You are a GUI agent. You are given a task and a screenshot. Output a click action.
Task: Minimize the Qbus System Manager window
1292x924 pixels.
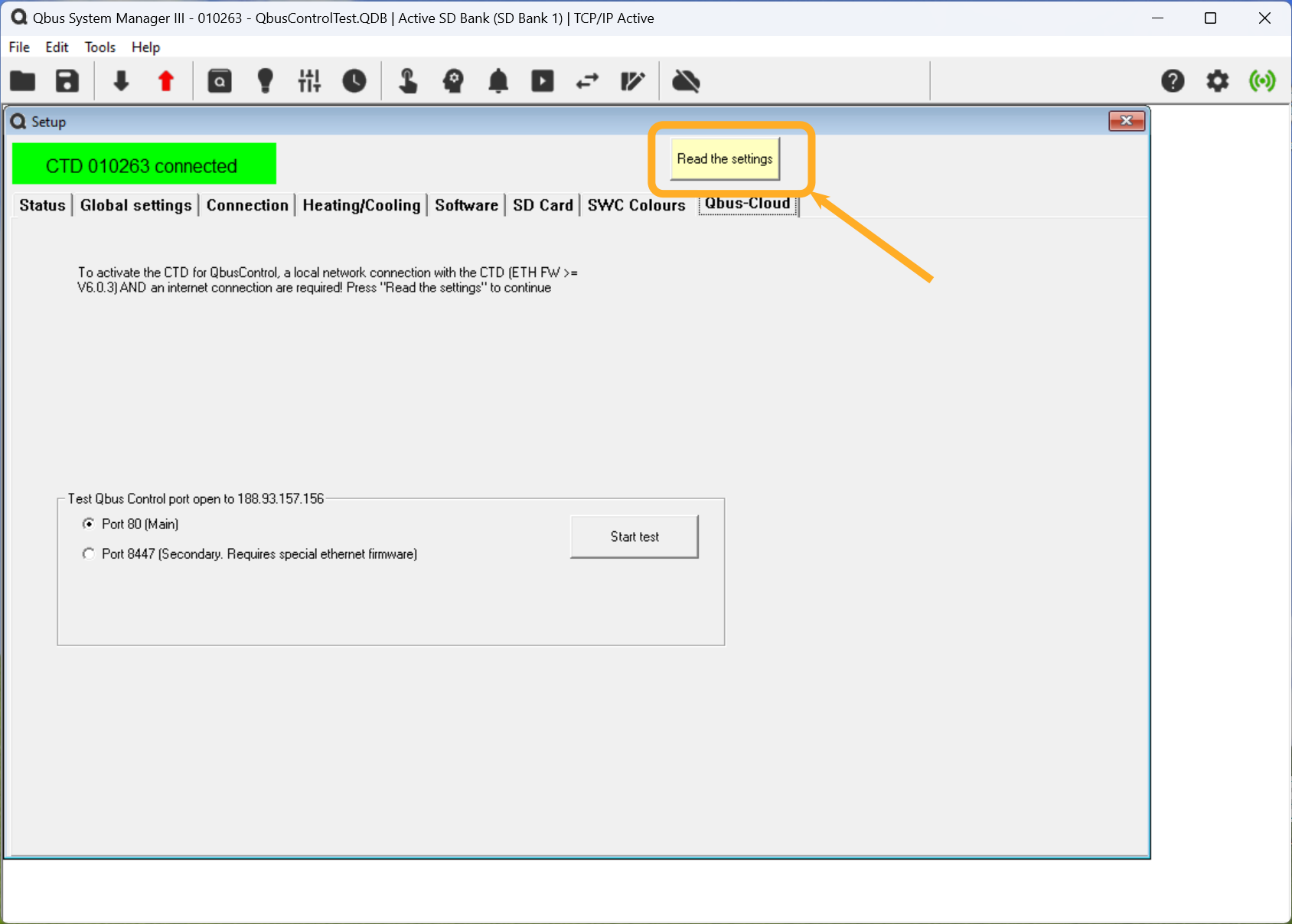tap(1157, 18)
